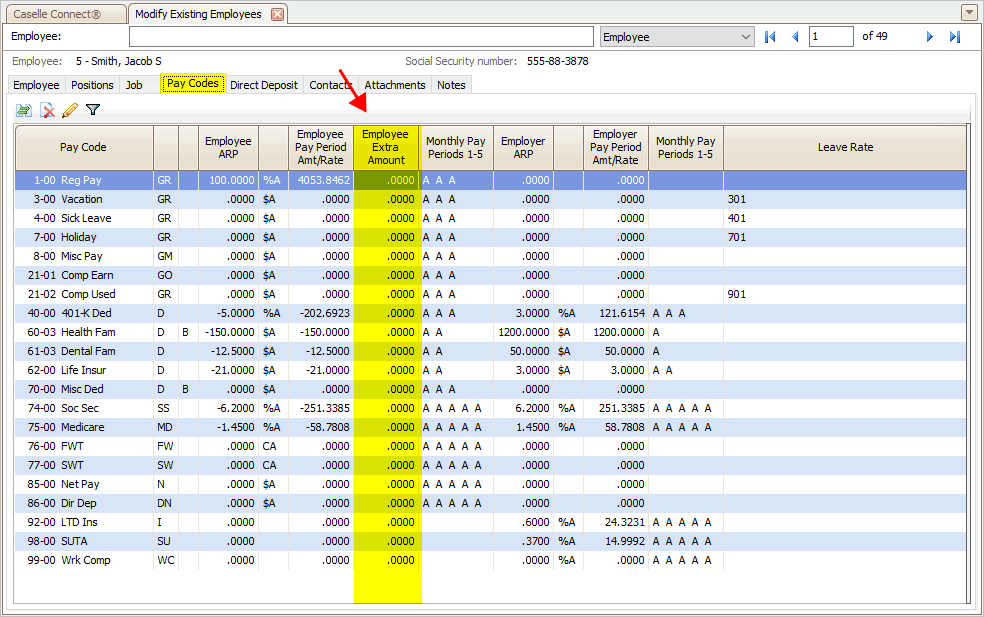
Task: Switch to the Caselle Connect tab
Action: [64, 14]
